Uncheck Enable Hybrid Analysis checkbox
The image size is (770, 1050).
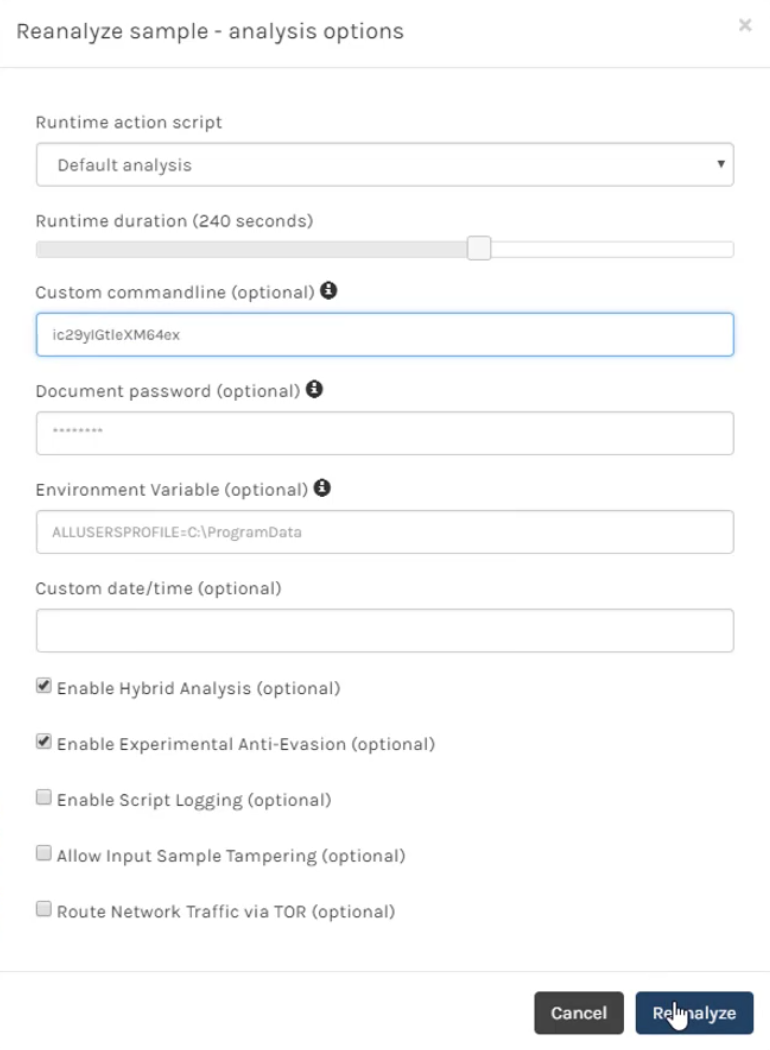[x=44, y=686]
